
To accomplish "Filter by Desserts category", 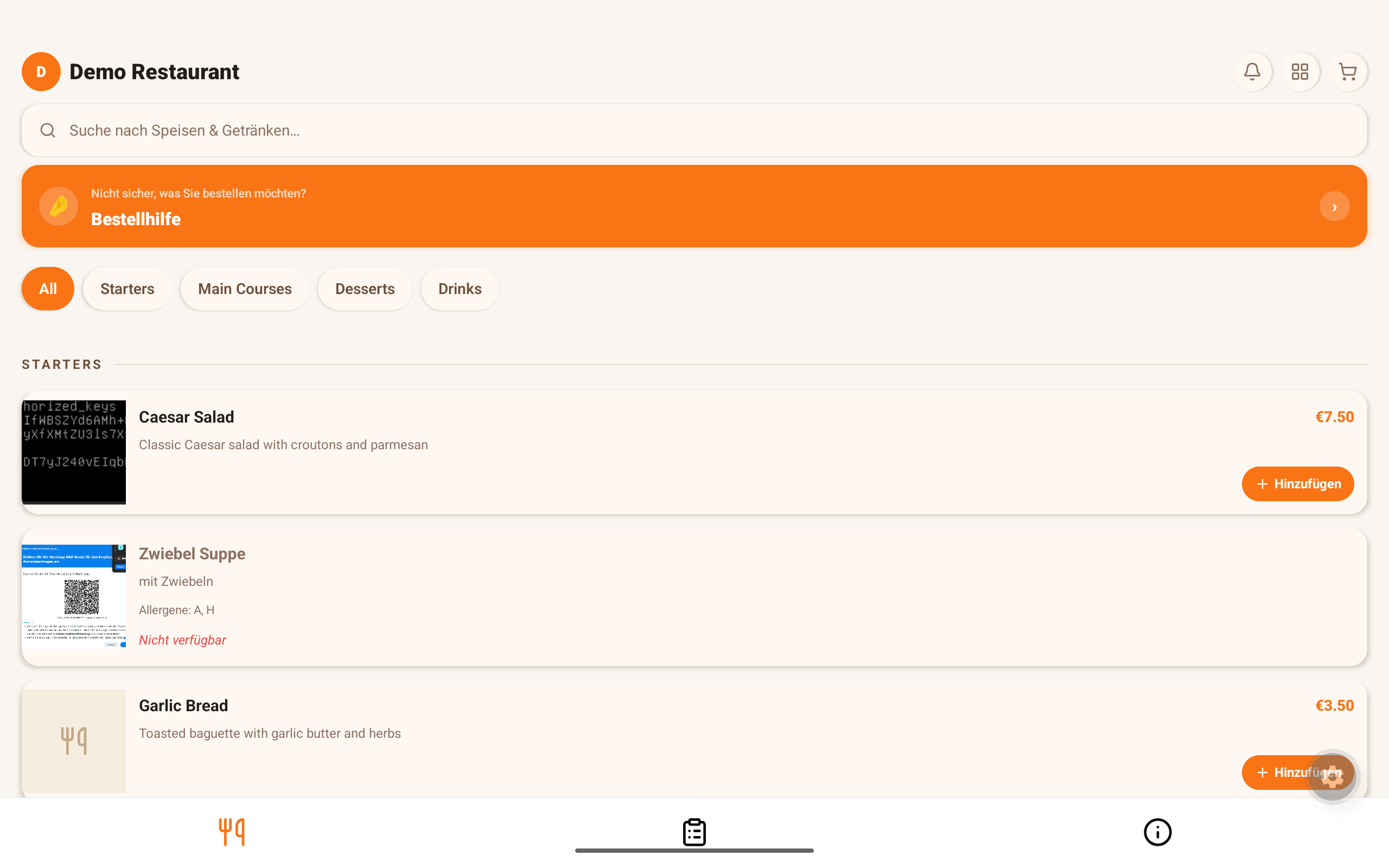I will [x=365, y=289].
